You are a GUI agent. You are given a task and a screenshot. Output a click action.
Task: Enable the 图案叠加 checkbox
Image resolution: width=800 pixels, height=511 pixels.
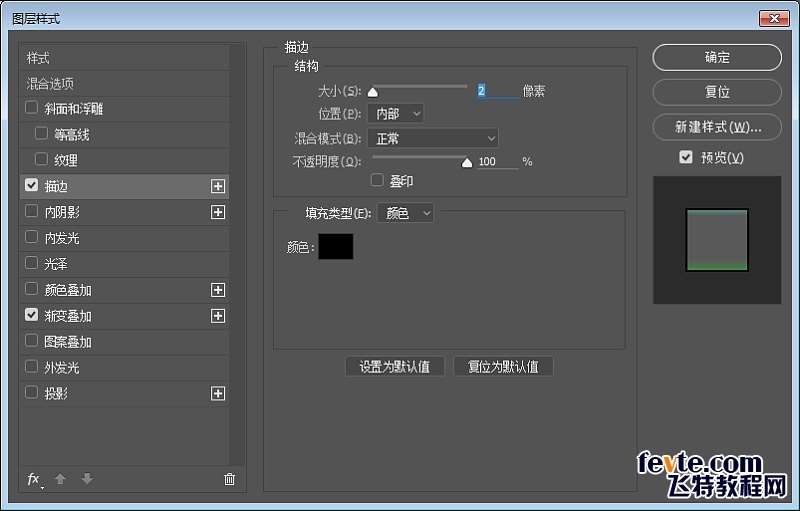(x=32, y=341)
